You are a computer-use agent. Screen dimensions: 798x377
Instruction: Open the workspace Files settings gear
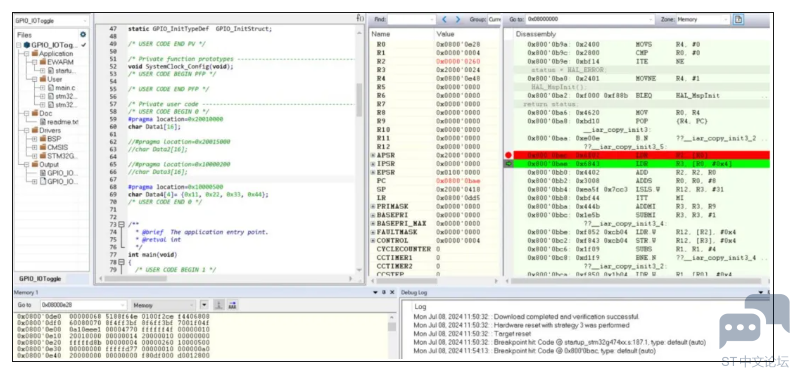pyautogui.click(x=83, y=35)
